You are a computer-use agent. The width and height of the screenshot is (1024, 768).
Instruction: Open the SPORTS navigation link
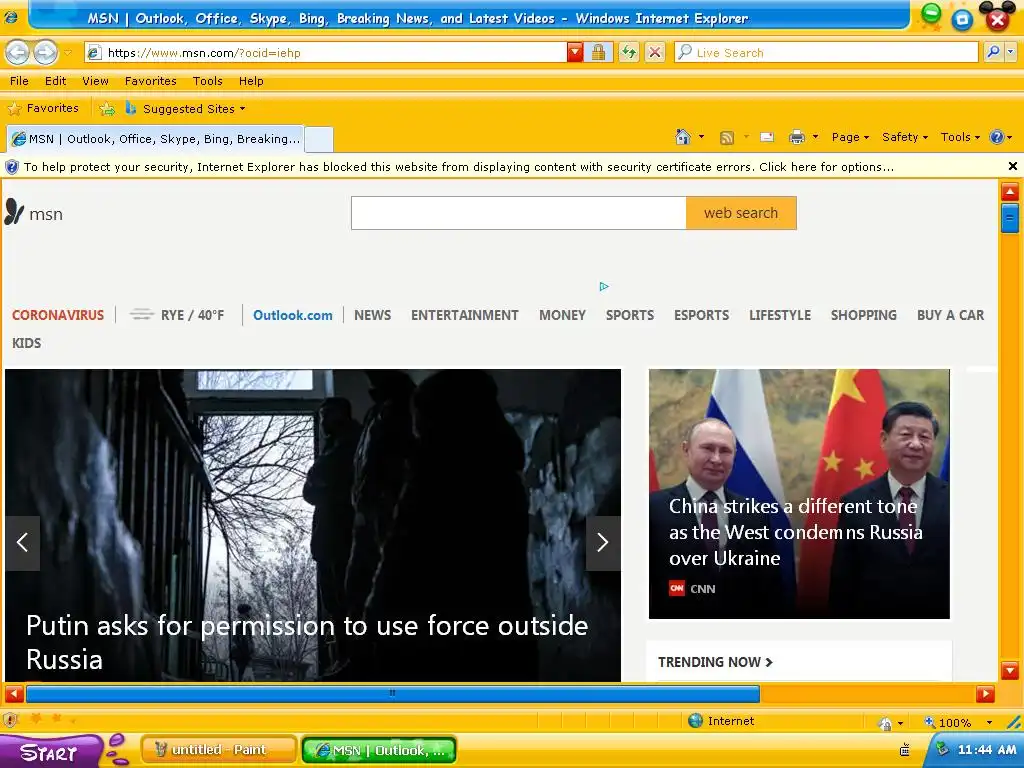pyautogui.click(x=630, y=315)
